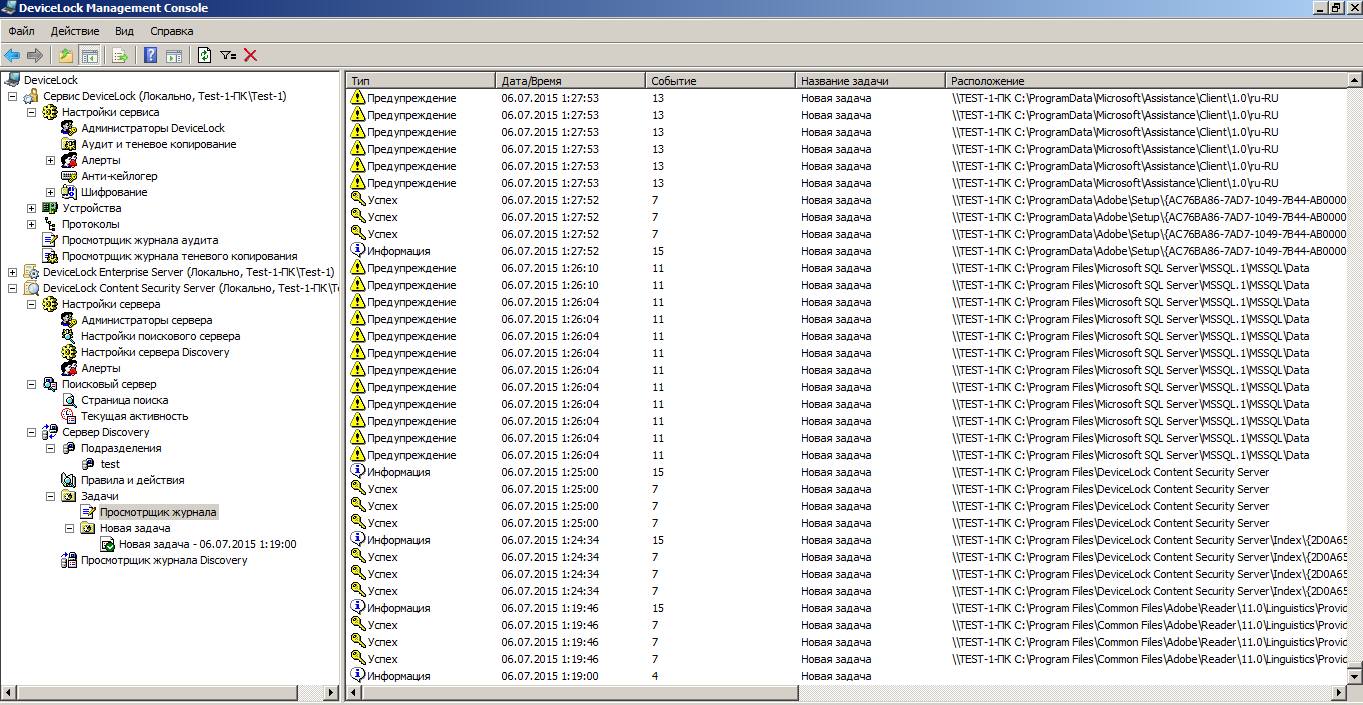Screen dimensions: 1363x705
Task: Toggle the Show/Hide console tree icon
Action: coord(90,56)
